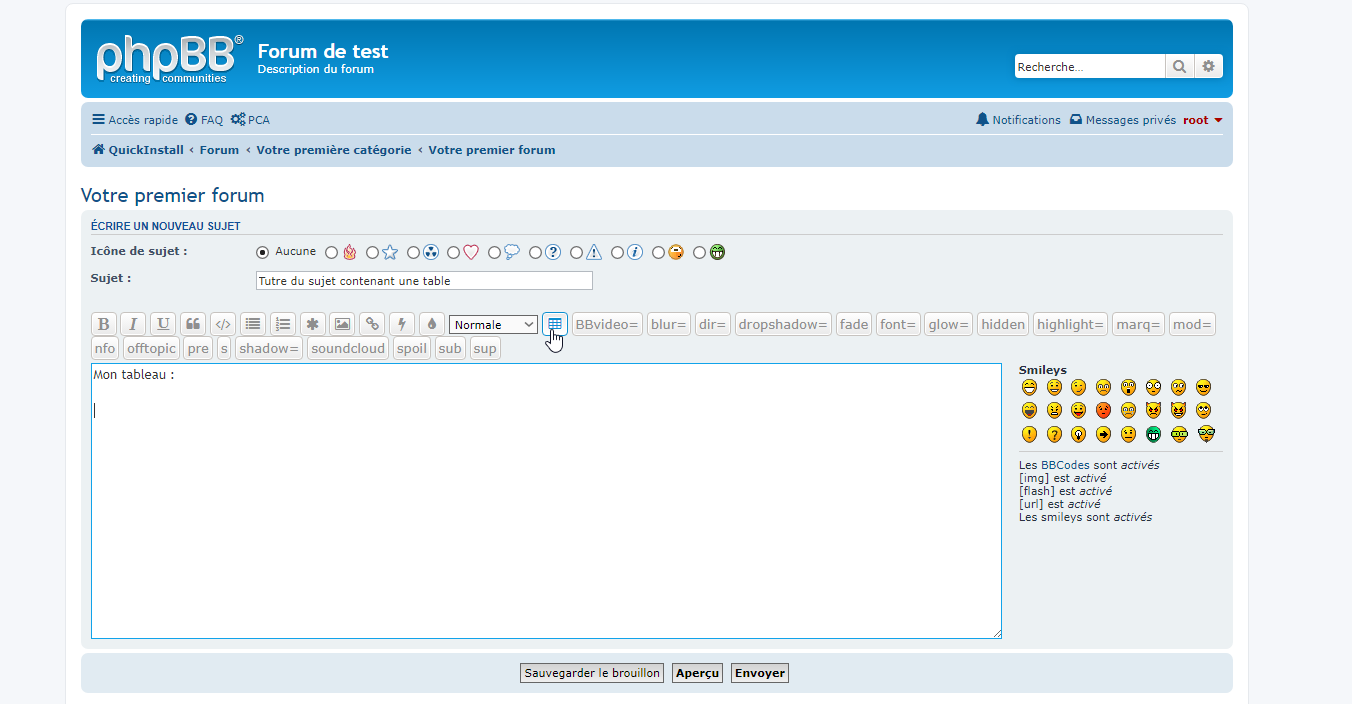The height and width of the screenshot is (704, 1352).
Task: Click into the Sujet title field
Action: (424, 281)
